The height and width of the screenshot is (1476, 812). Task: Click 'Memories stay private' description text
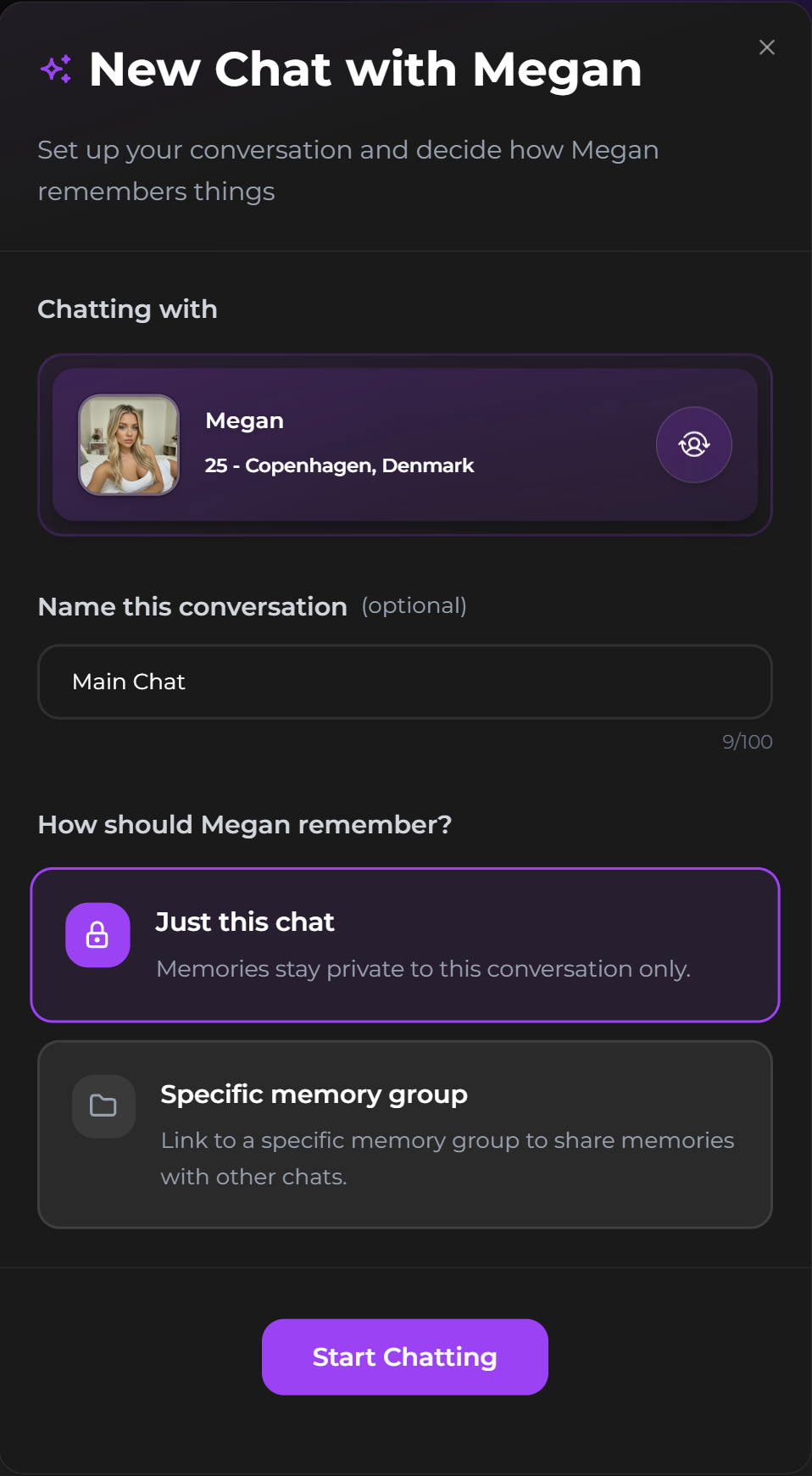coord(423,969)
